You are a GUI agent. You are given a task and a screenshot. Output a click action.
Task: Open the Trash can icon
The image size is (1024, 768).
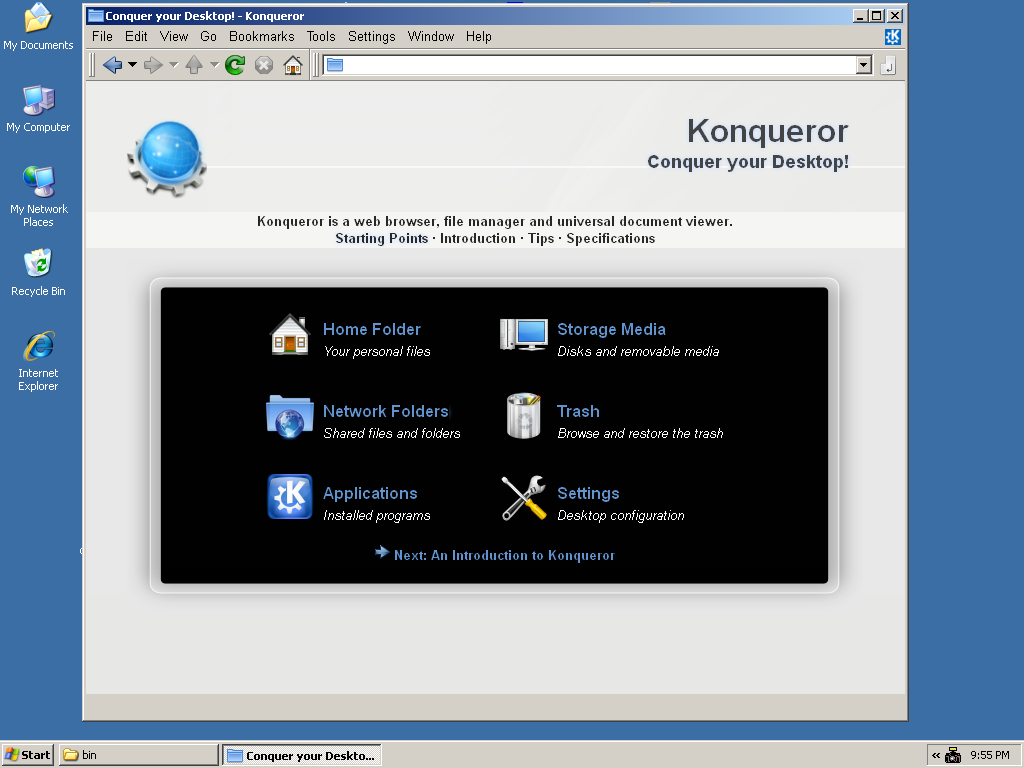click(x=524, y=416)
